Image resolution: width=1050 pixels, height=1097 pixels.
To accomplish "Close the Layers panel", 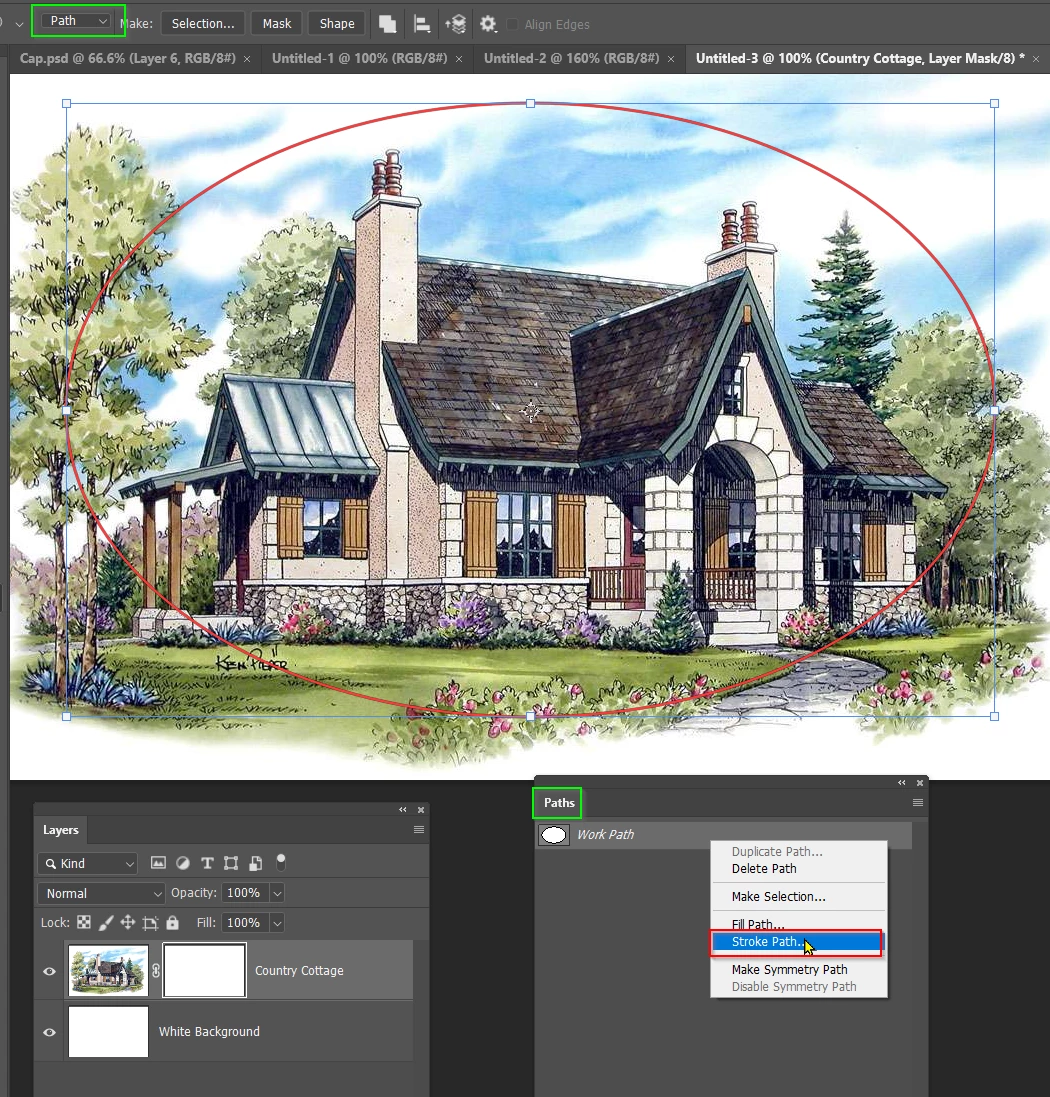I will coord(421,809).
